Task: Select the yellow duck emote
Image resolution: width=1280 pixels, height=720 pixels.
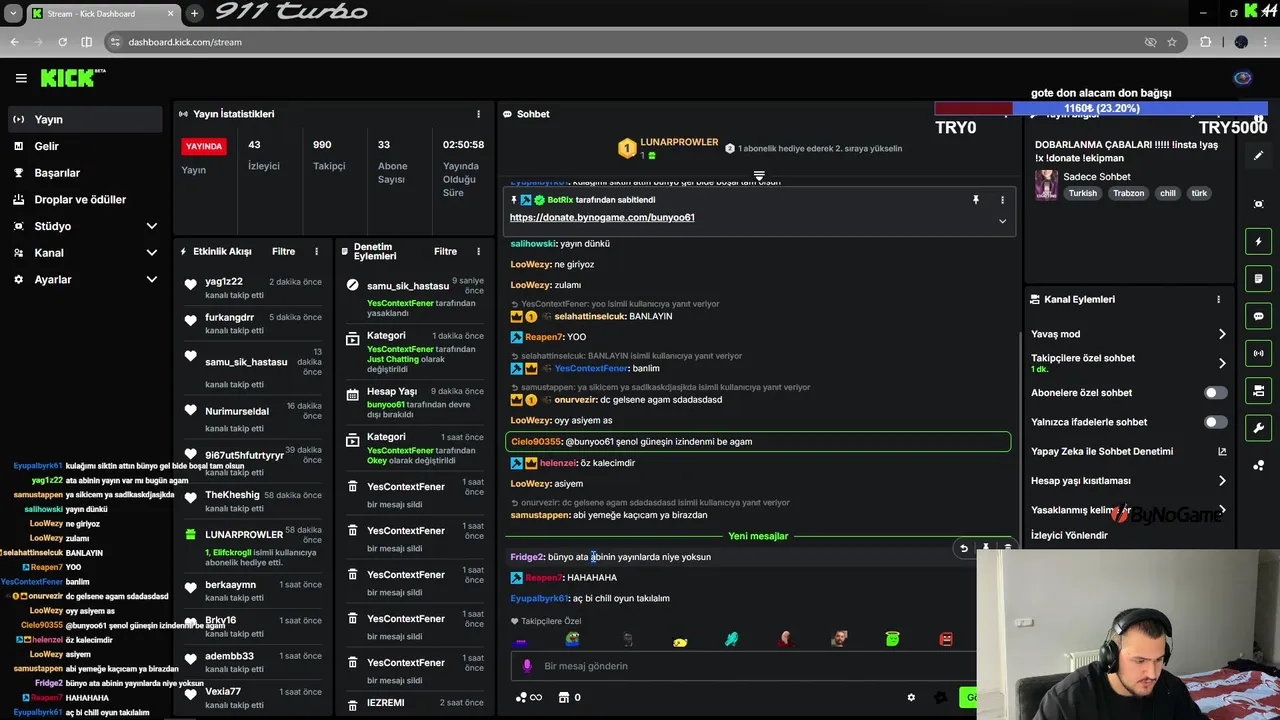Action: tap(680, 640)
